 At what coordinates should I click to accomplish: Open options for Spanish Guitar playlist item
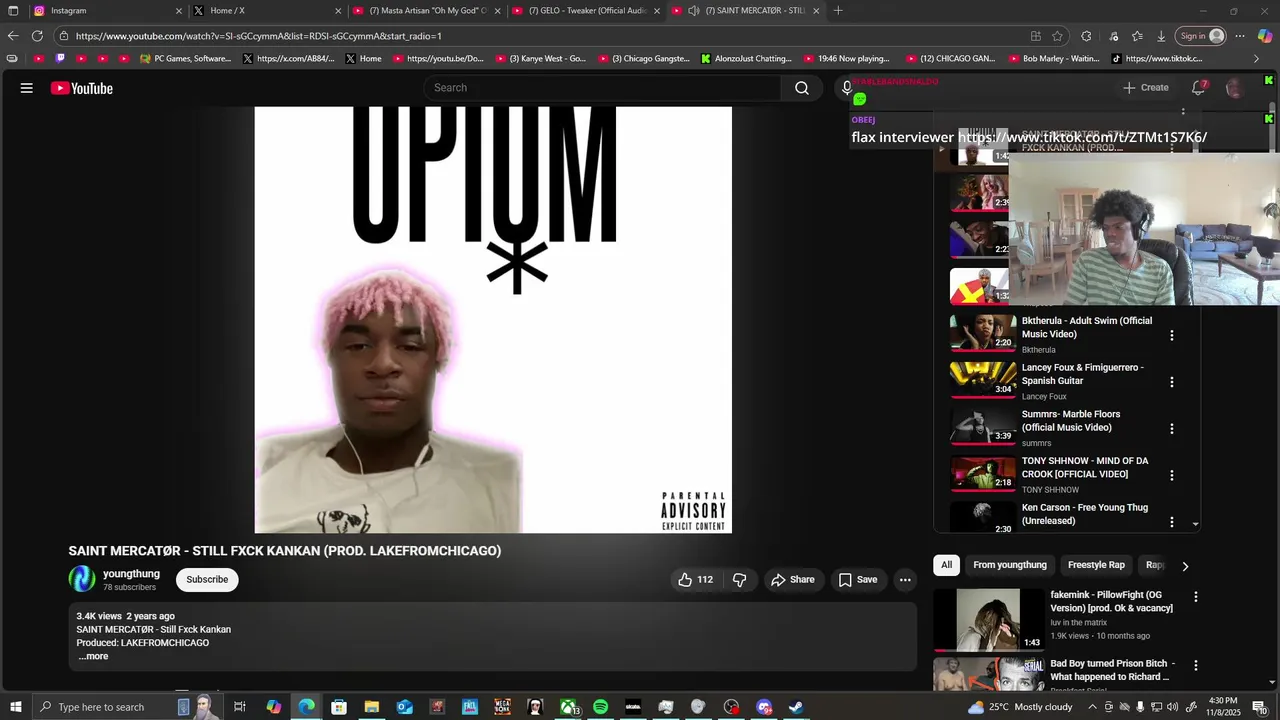[x=1172, y=382]
